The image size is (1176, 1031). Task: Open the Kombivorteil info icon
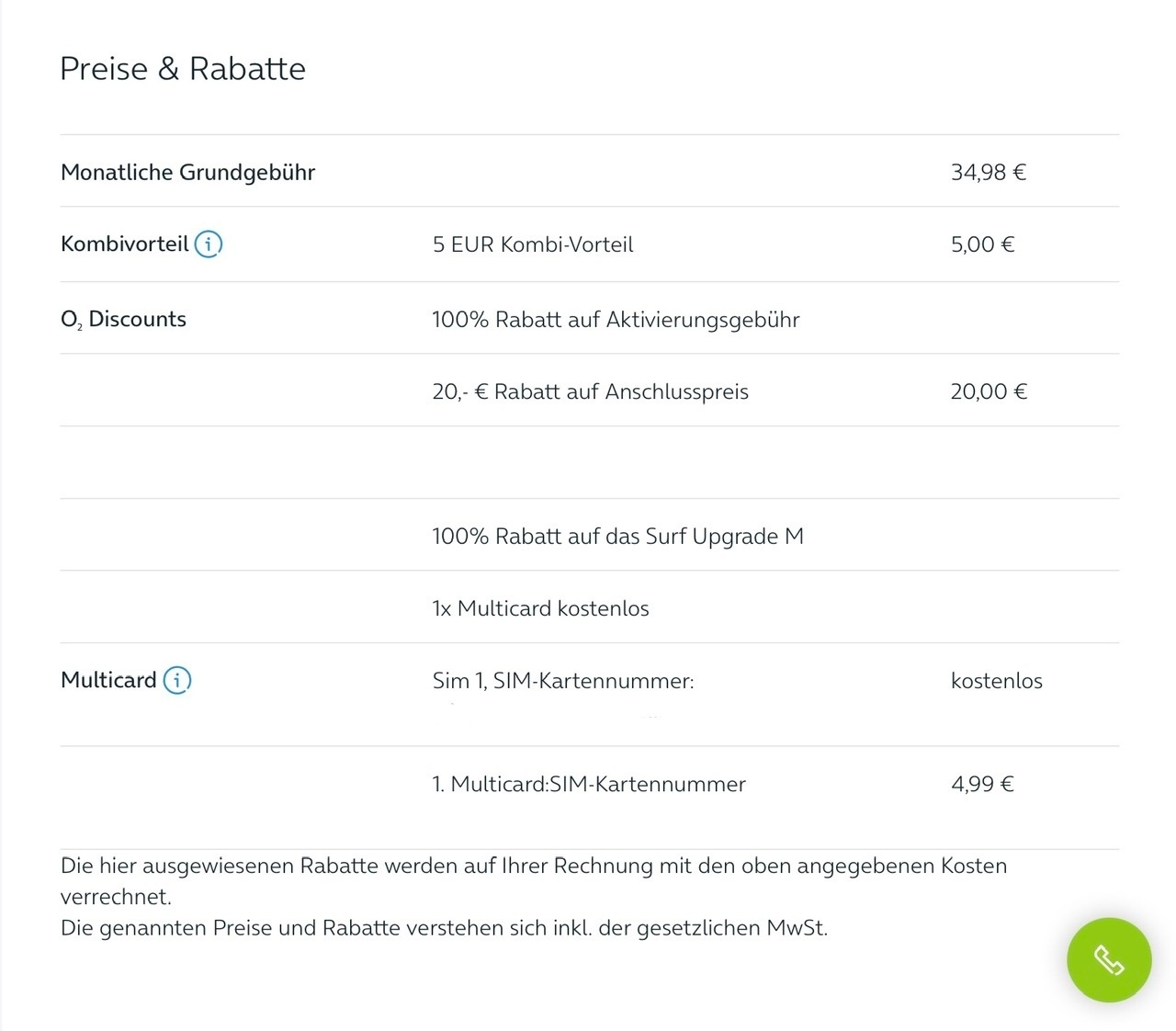(x=209, y=244)
